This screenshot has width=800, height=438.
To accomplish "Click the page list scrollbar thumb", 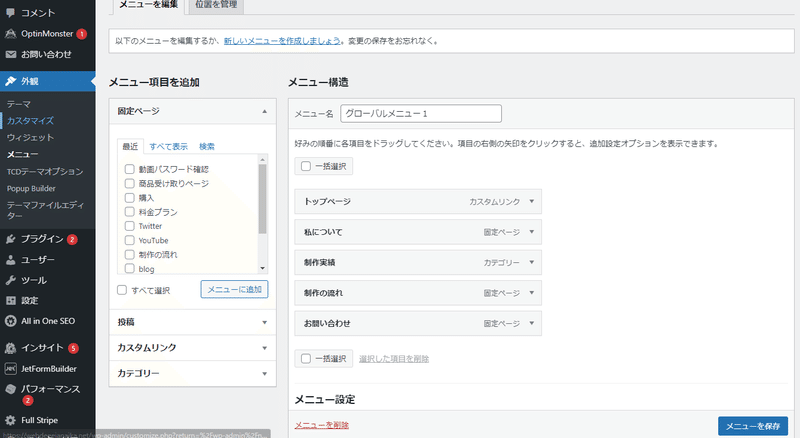I will pos(262,199).
